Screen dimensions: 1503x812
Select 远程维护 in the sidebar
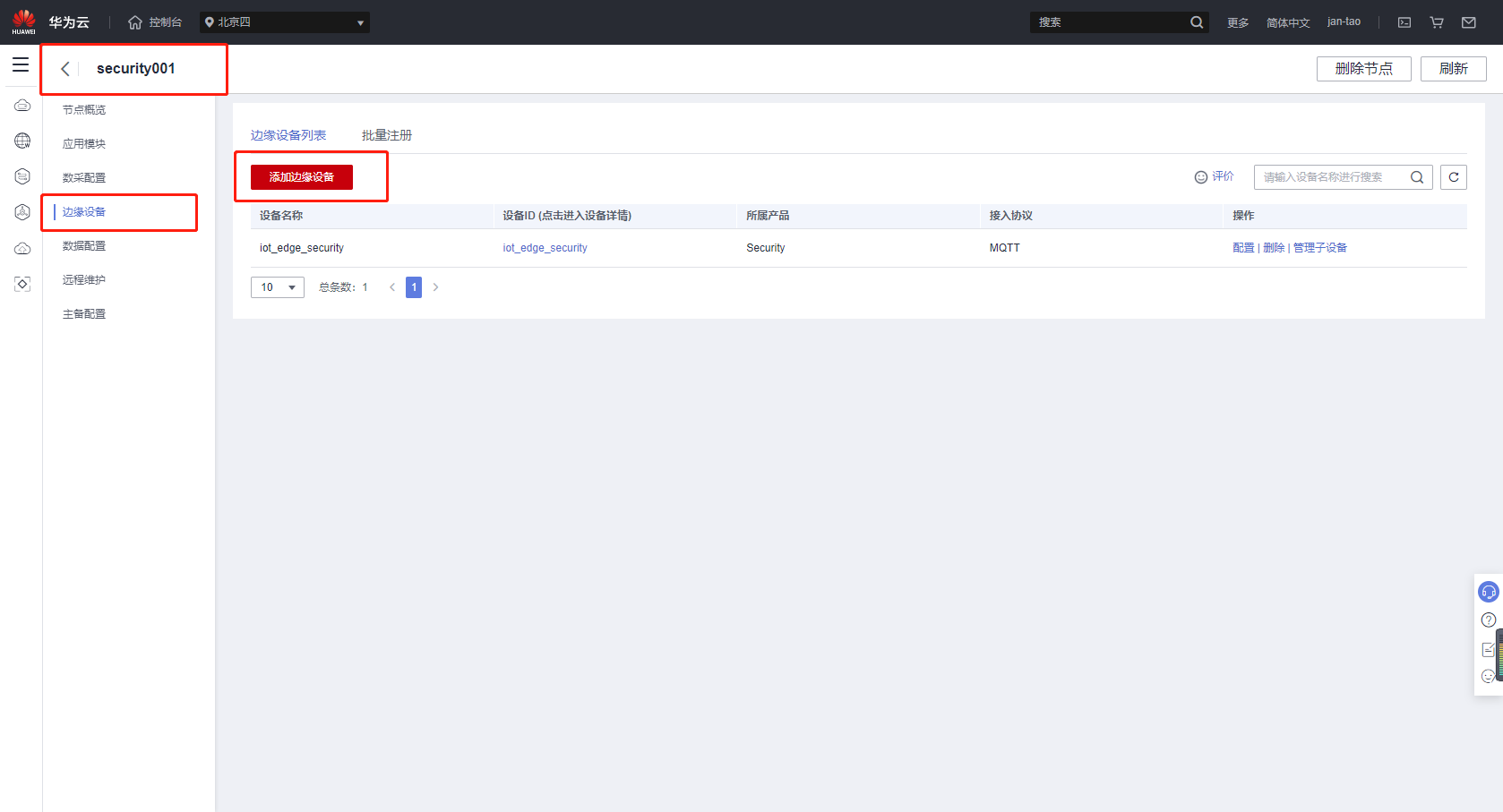(84, 280)
